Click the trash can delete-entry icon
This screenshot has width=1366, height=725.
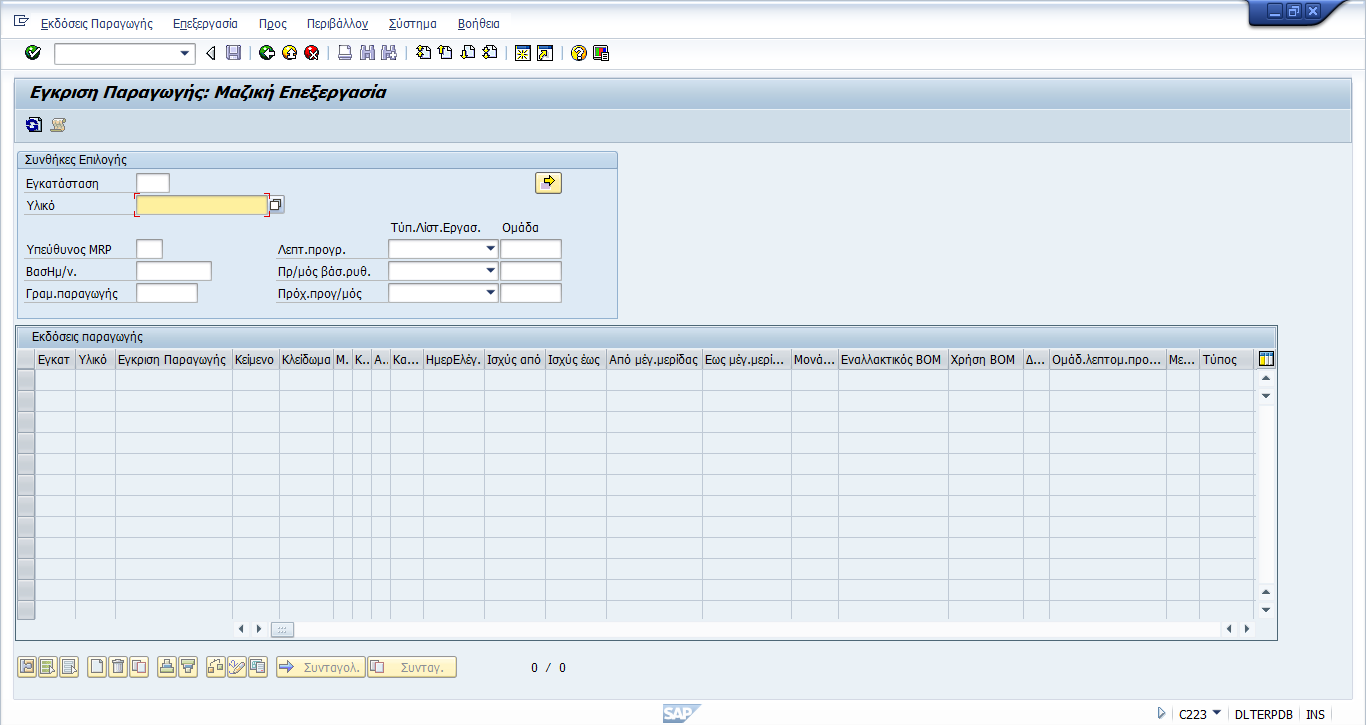pyautogui.click(x=118, y=667)
